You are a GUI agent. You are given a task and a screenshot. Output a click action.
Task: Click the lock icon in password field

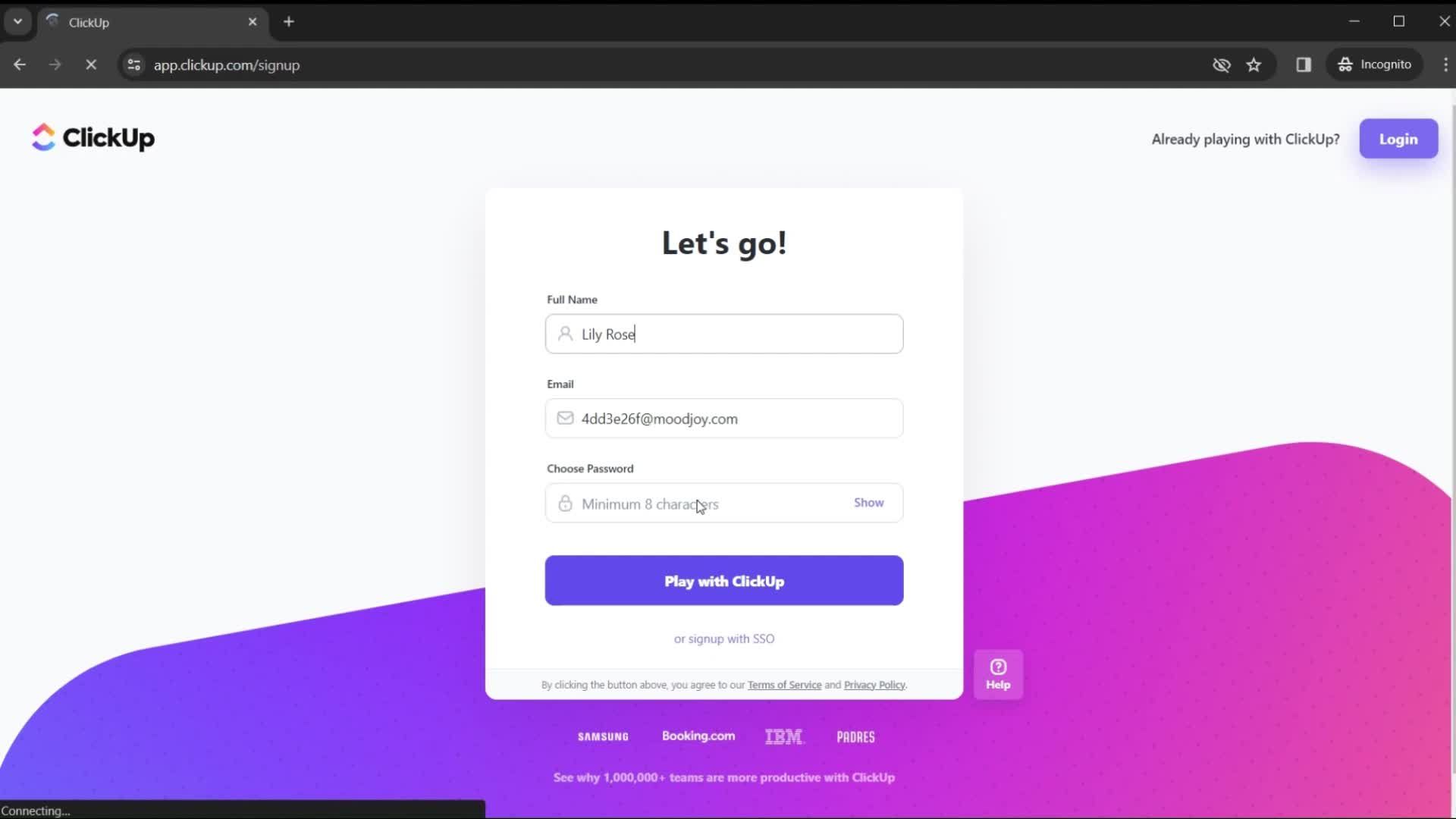point(565,503)
